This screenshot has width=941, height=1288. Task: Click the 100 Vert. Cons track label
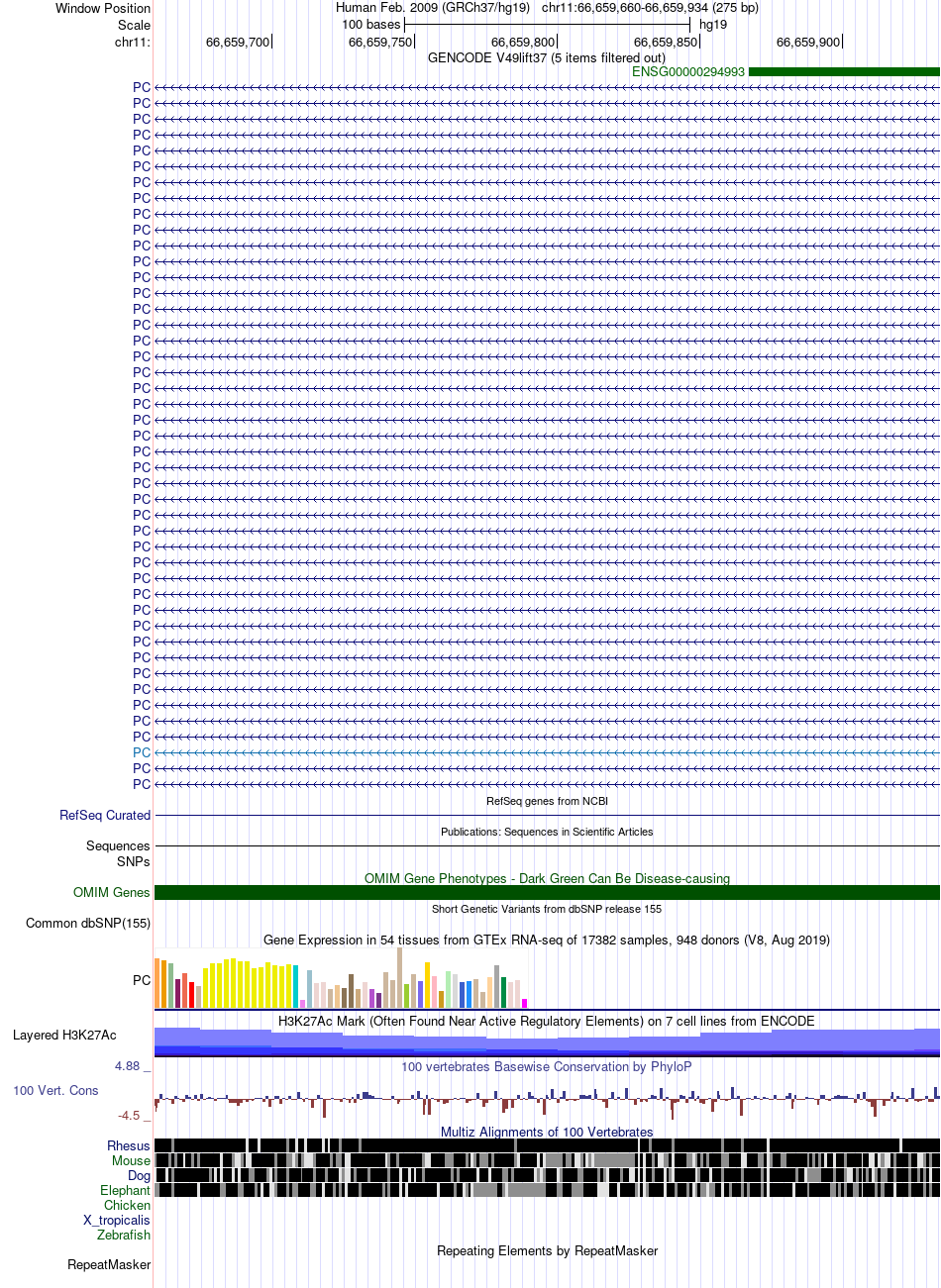coord(55,1090)
